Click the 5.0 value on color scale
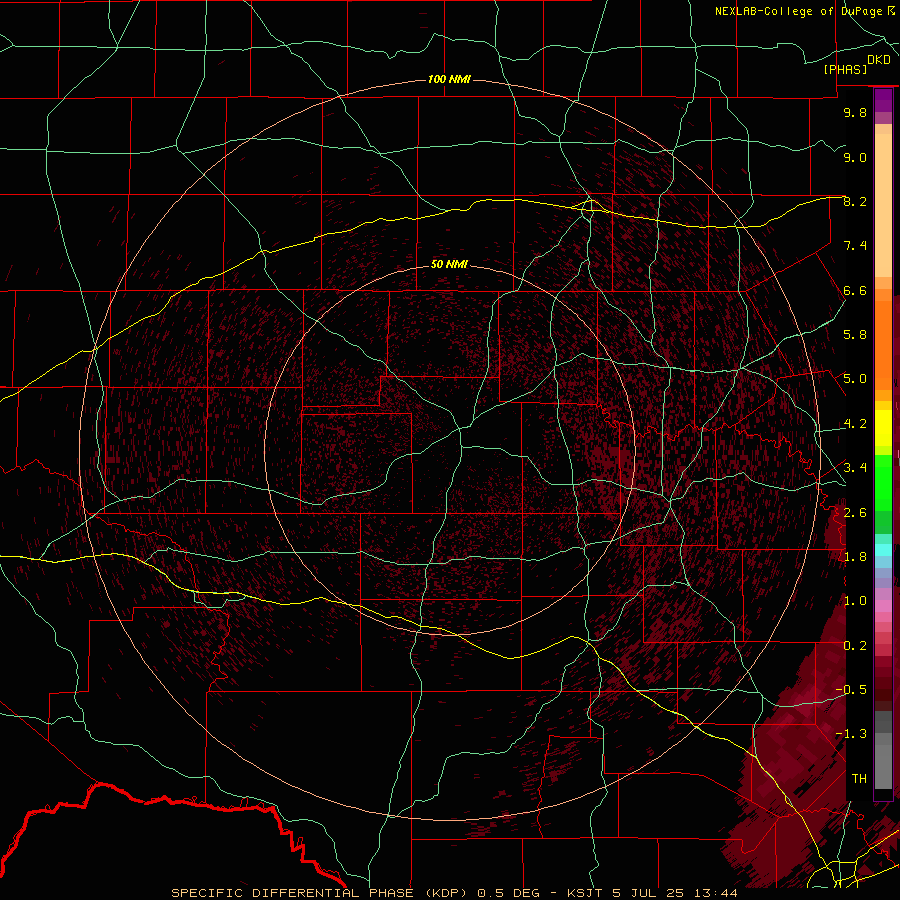Image resolution: width=900 pixels, height=900 pixels. click(855, 379)
